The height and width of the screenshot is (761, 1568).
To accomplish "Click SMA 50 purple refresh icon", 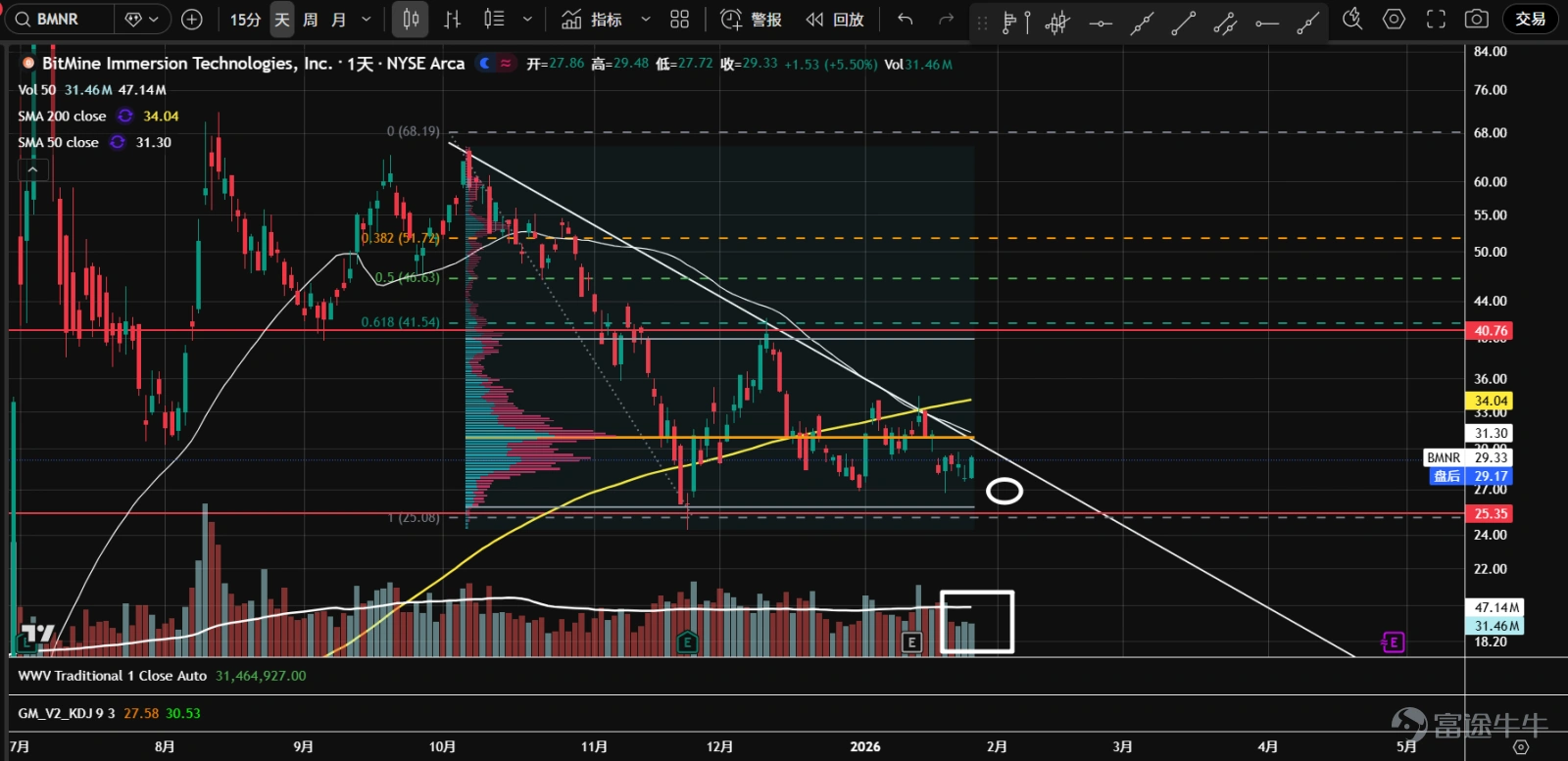I will coord(118,142).
